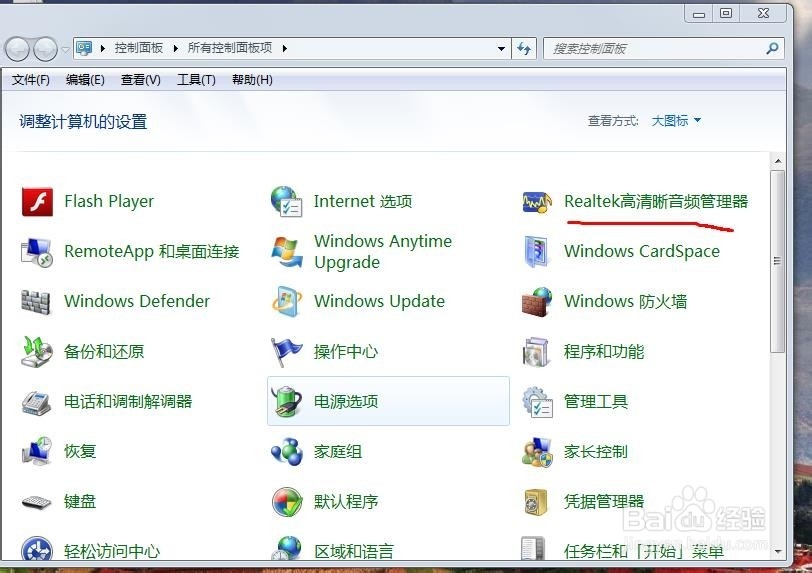Open the 编辑(E) menu
The image size is (812, 573).
(x=85, y=80)
